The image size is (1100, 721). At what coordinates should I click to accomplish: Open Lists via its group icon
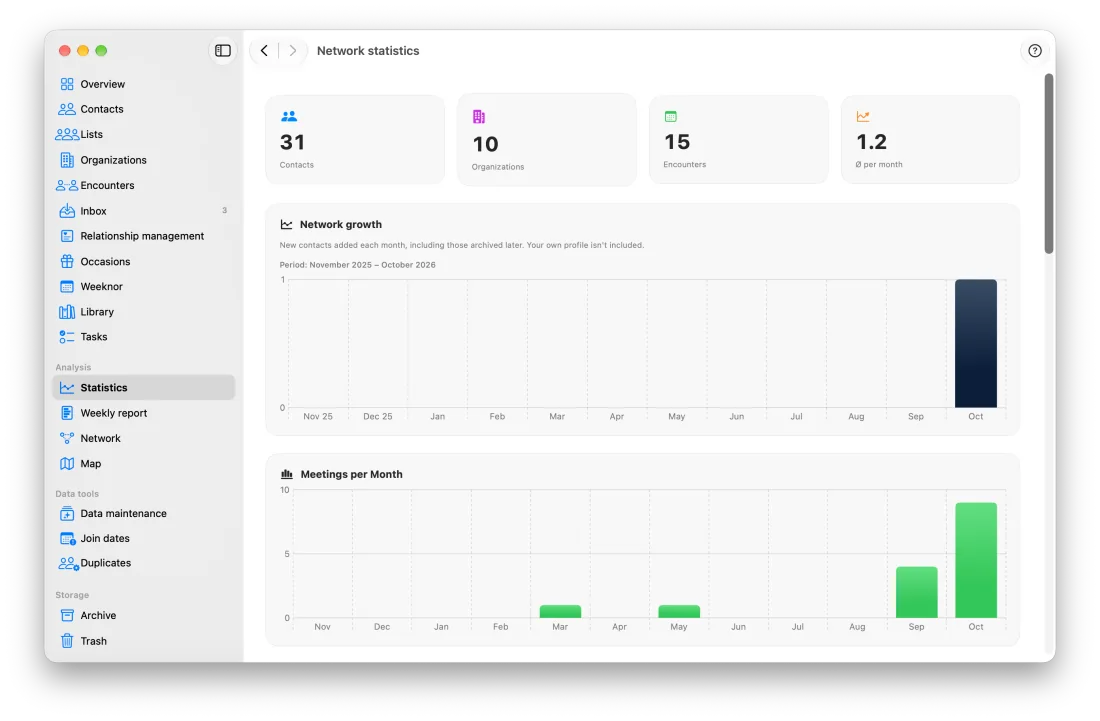pyautogui.click(x=67, y=135)
